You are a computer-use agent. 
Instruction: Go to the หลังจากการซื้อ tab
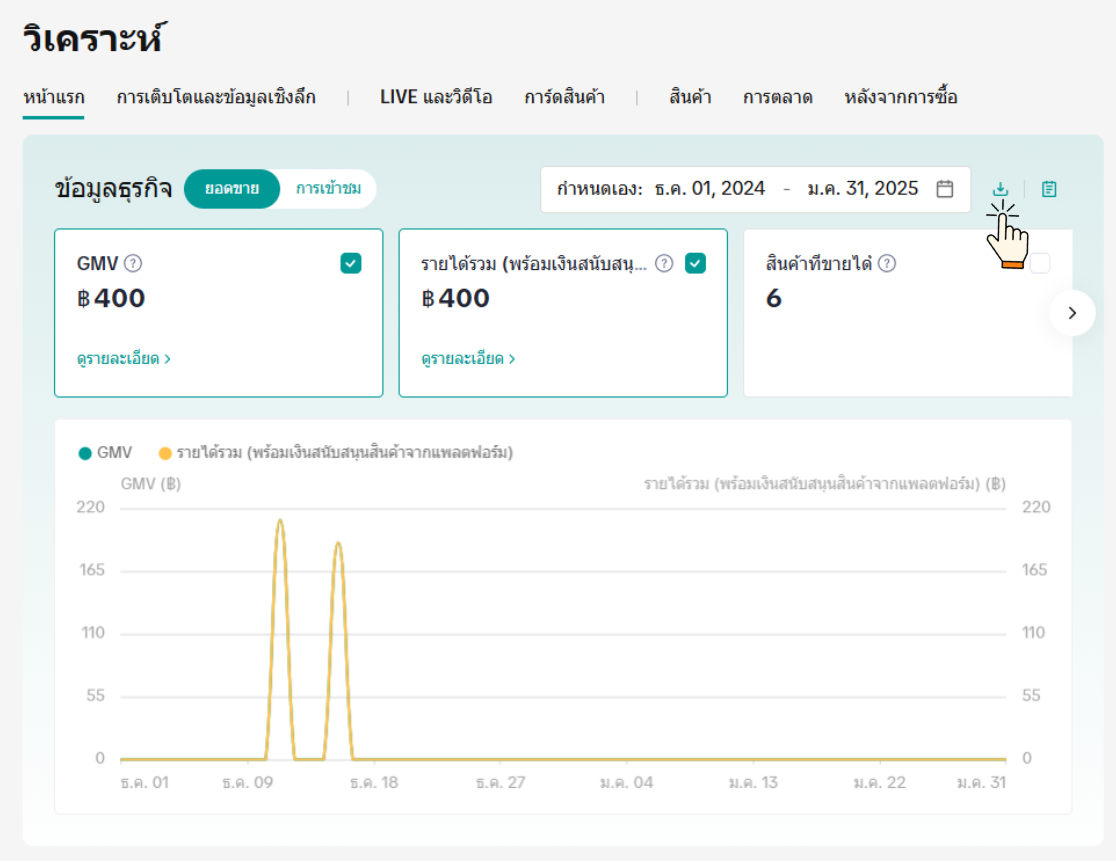click(x=901, y=97)
